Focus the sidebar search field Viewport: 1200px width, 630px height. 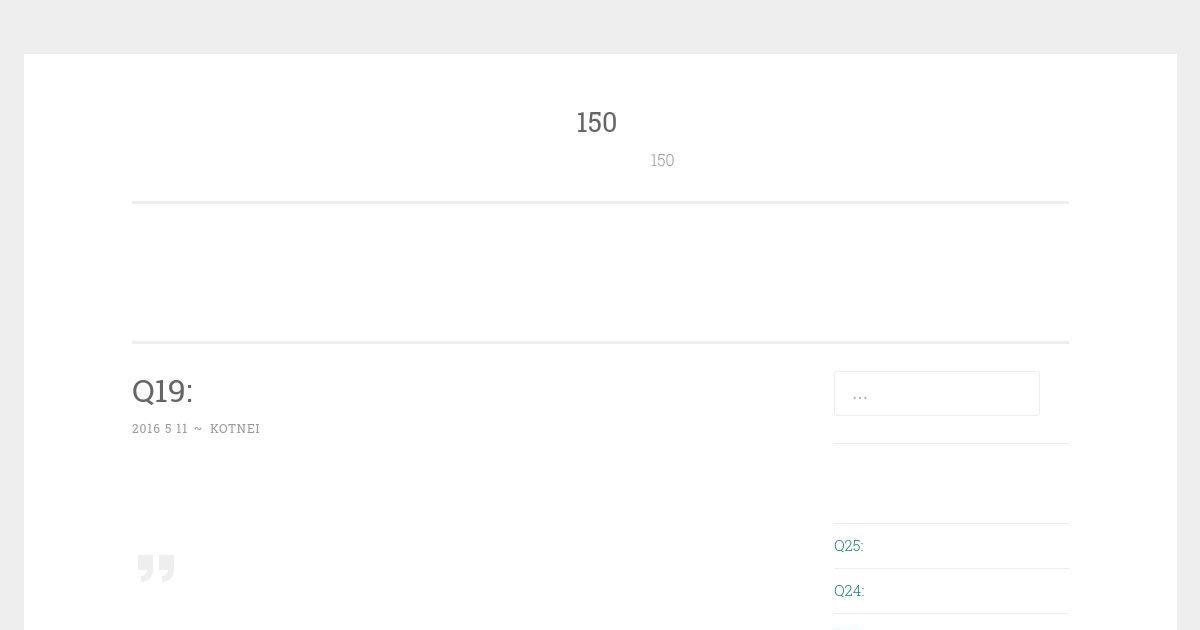click(937, 393)
